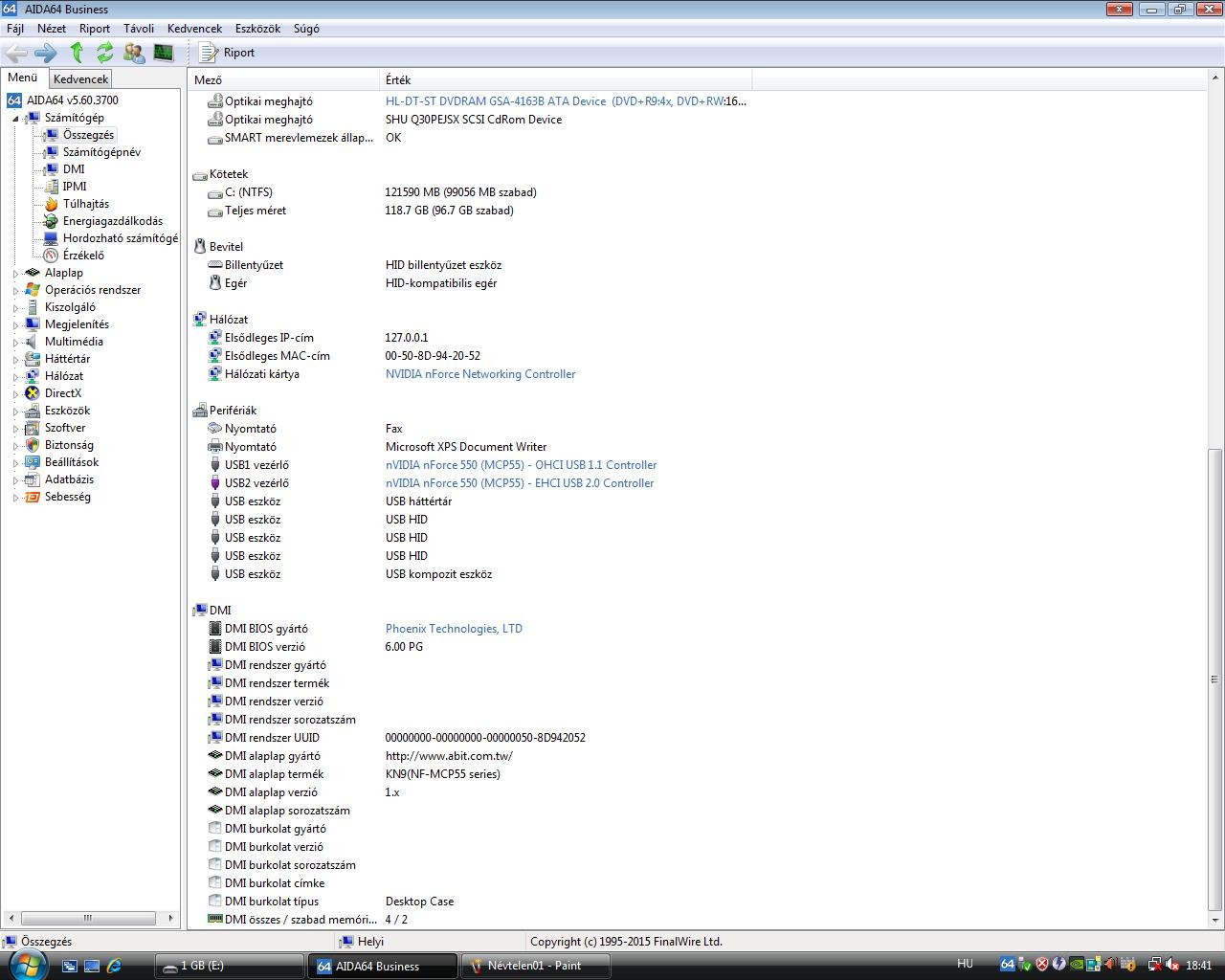Click the NVIDIA tray icon
The width and height of the screenshot is (1225, 980).
[1077, 965]
